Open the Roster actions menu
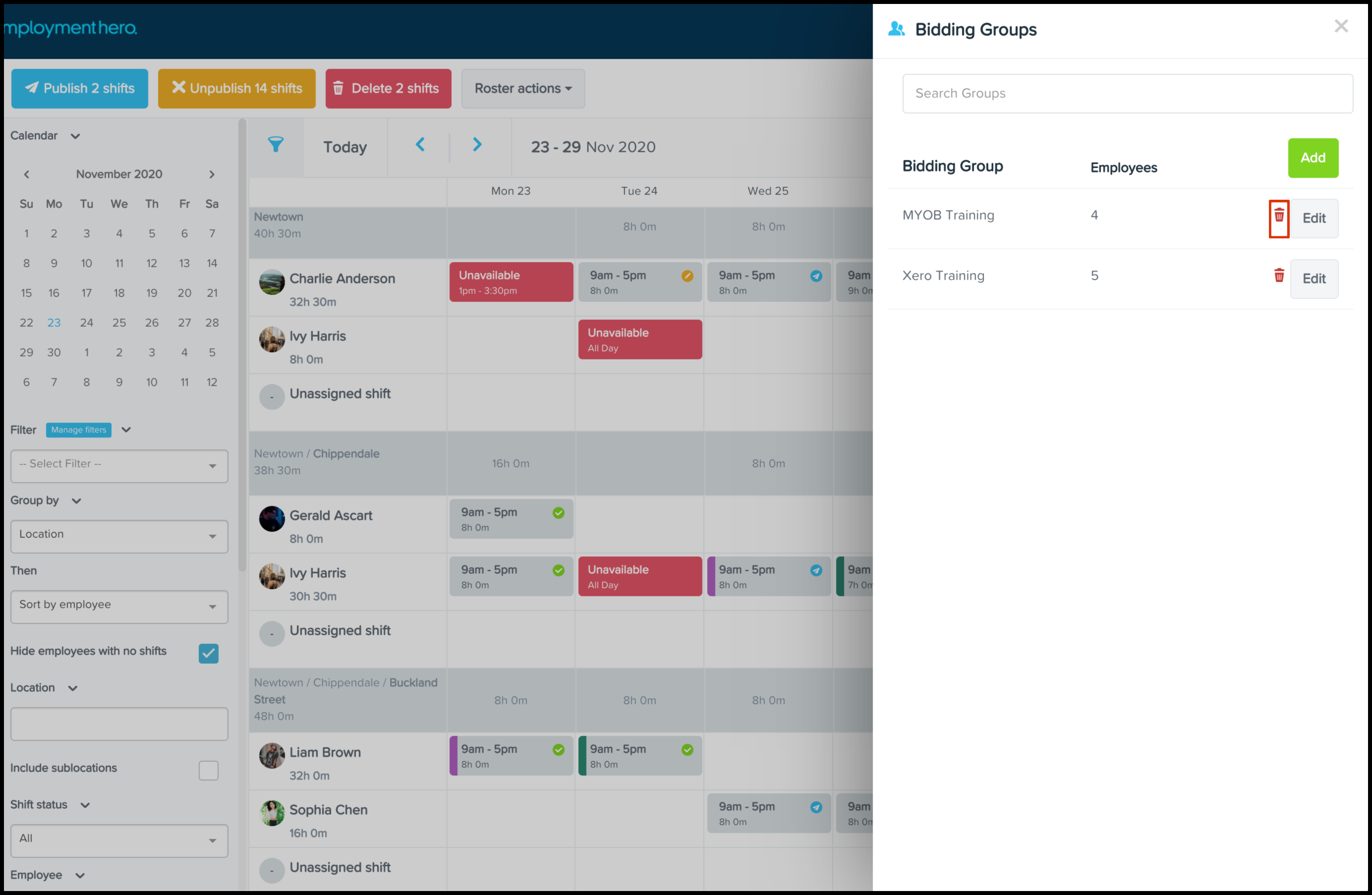The width and height of the screenshot is (1372, 895). point(522,89)
